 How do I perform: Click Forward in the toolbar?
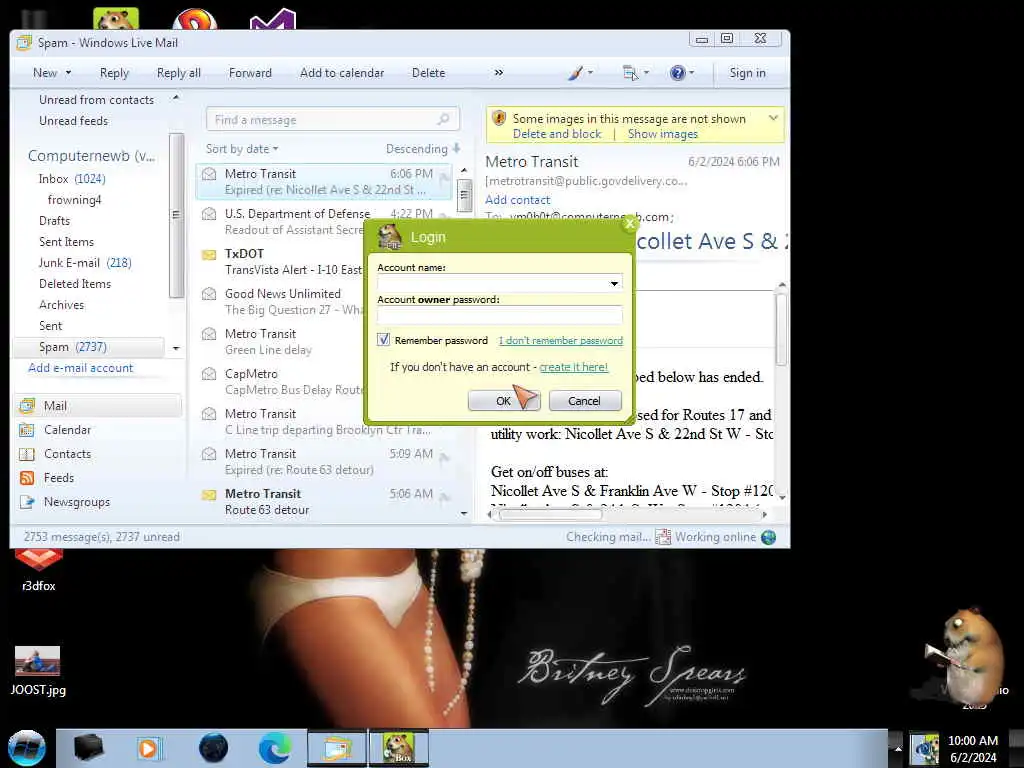coord(250,73)
